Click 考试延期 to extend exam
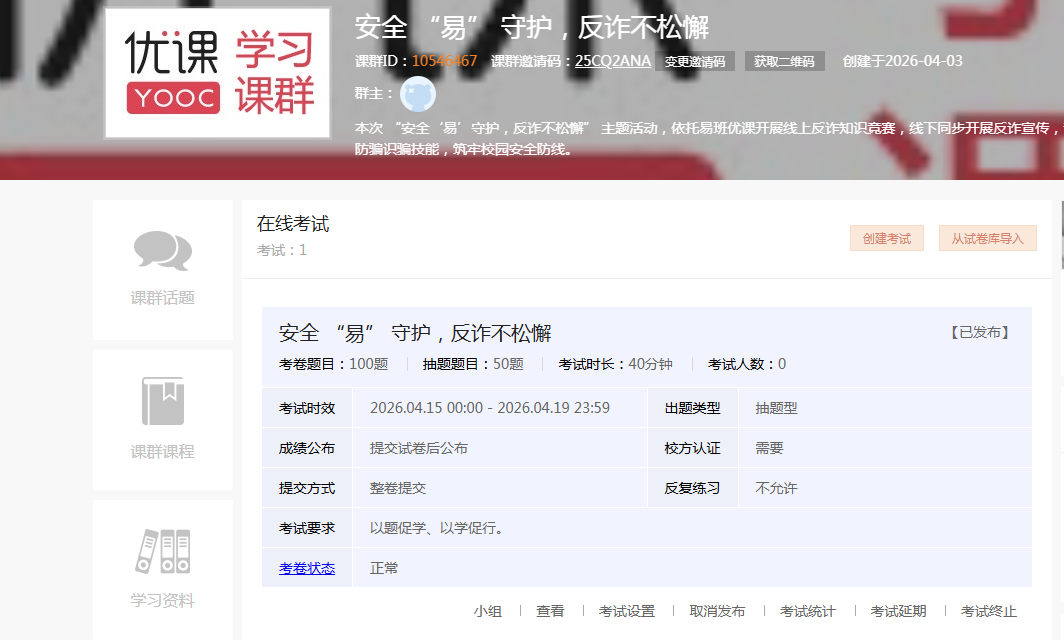The width and height of the screenshot is (1064, 640). [898, 611]
